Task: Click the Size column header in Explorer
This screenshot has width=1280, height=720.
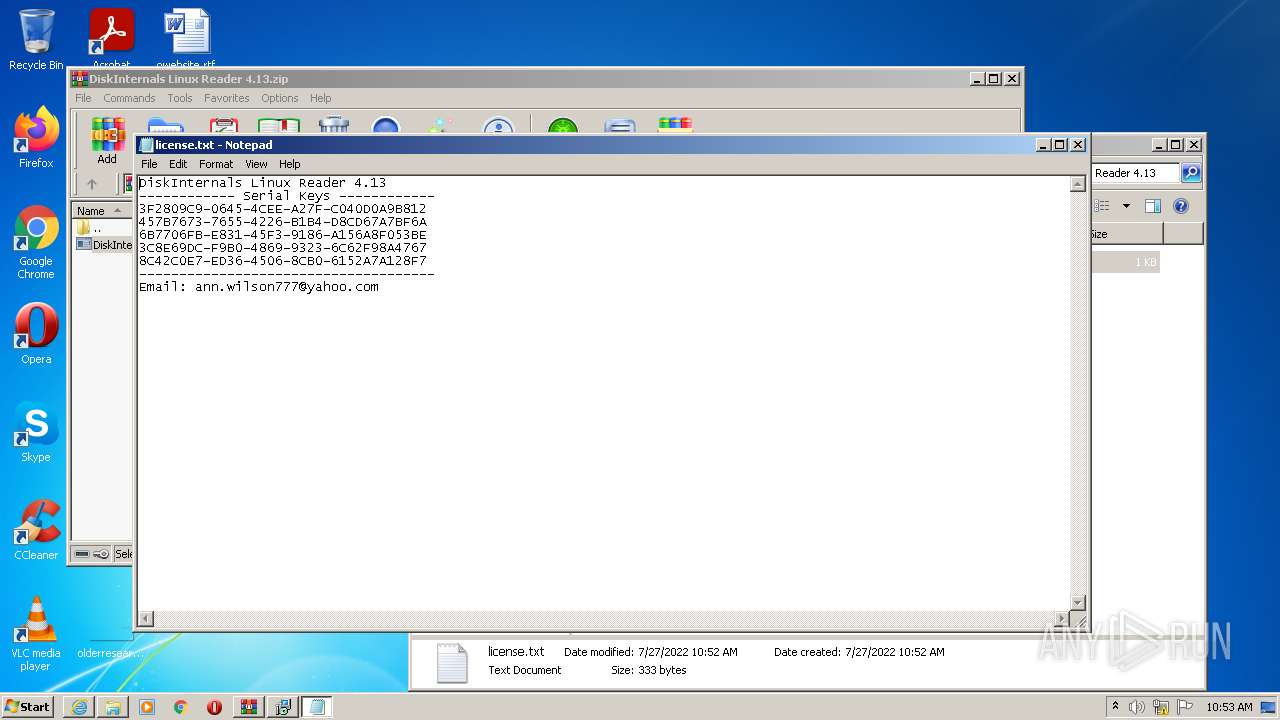Action: click(x=1126, y=234)
